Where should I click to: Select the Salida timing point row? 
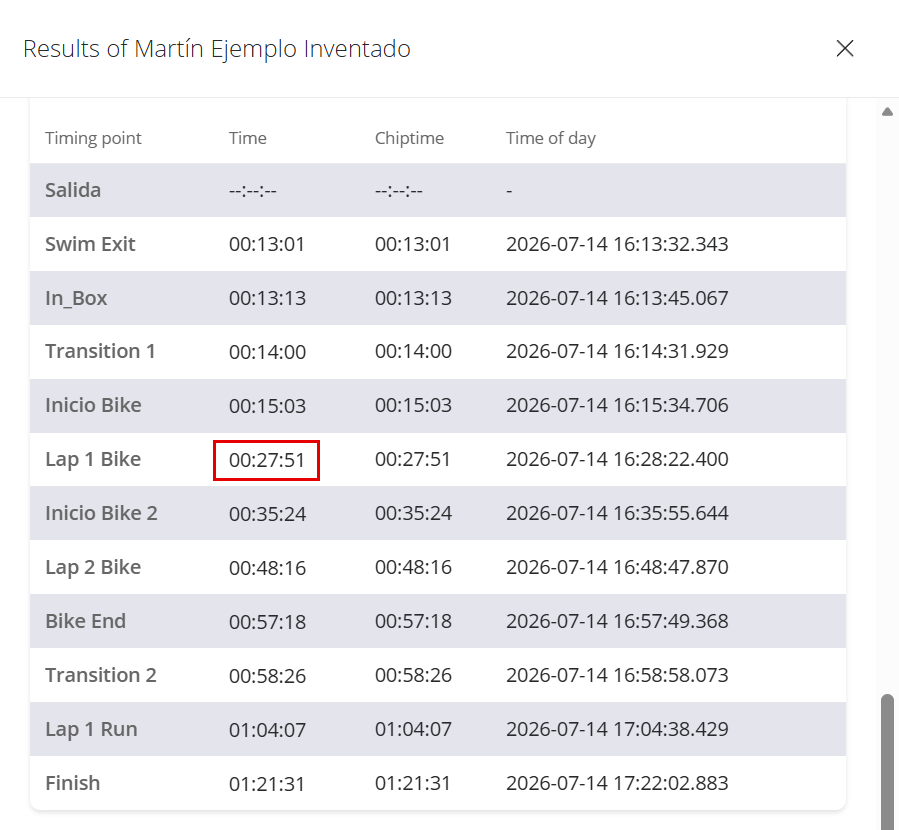(x=438, y=190)
